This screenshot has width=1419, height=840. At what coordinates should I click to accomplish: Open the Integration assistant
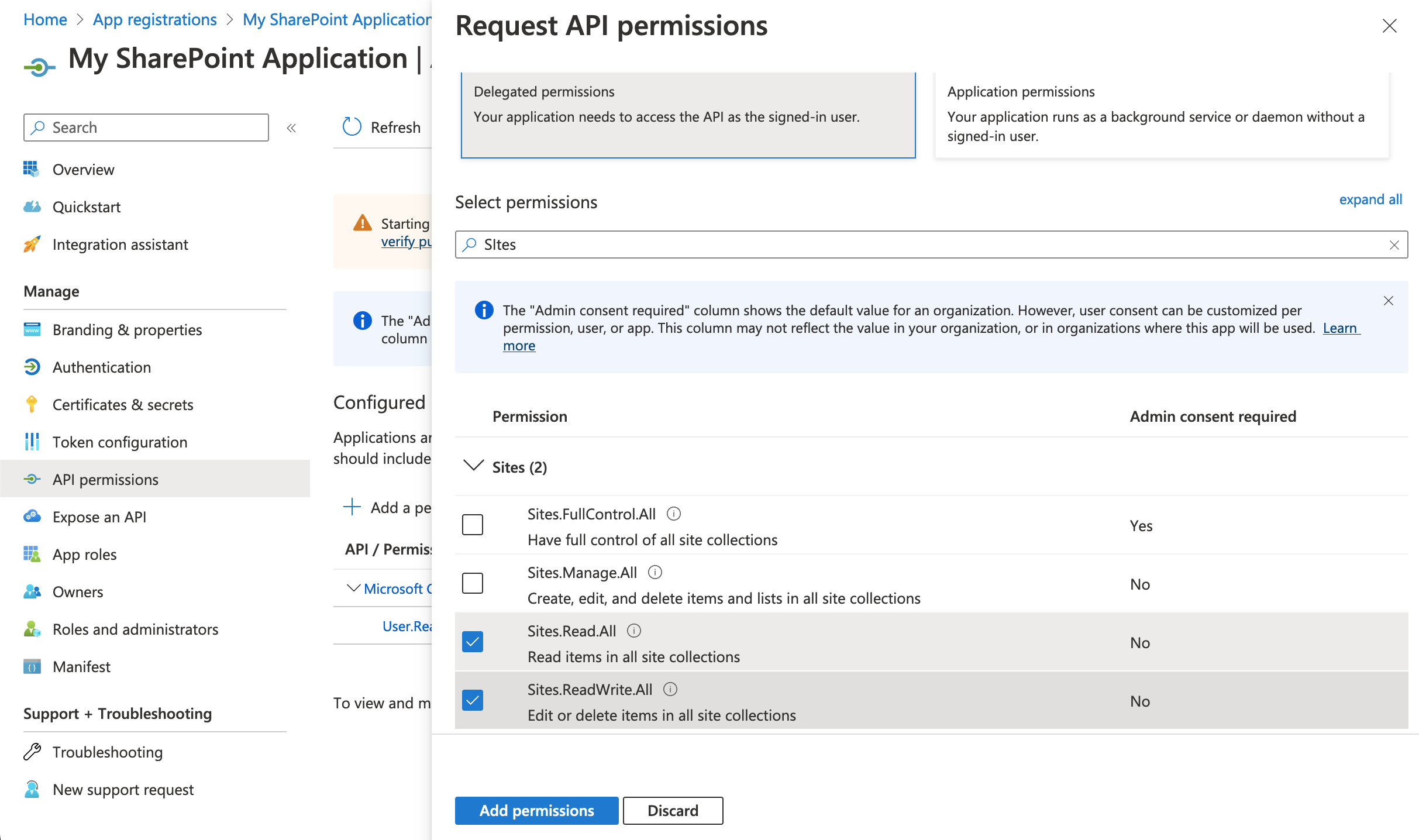(x=120, y=244)
